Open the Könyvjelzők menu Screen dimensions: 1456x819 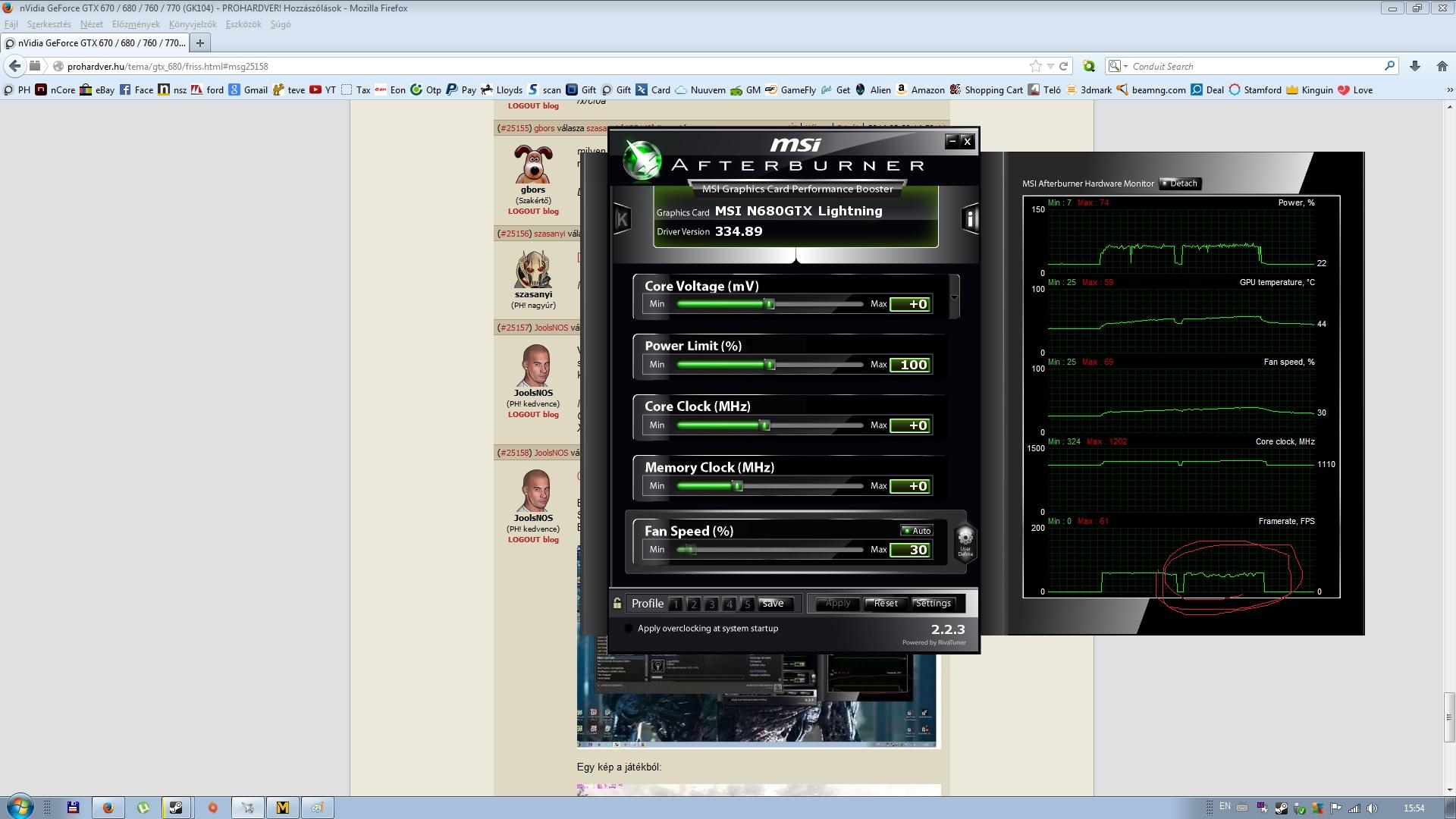pyautogui.click(x=193, y=24)
